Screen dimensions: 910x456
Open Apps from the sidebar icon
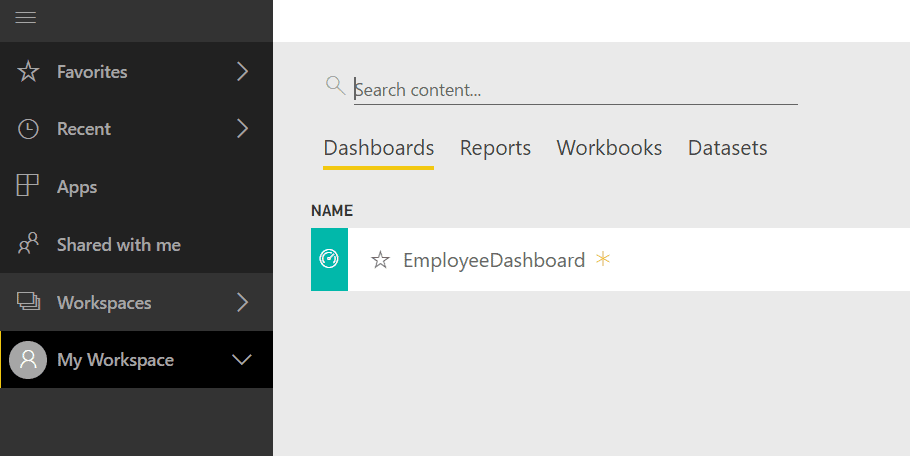(28, 187)
